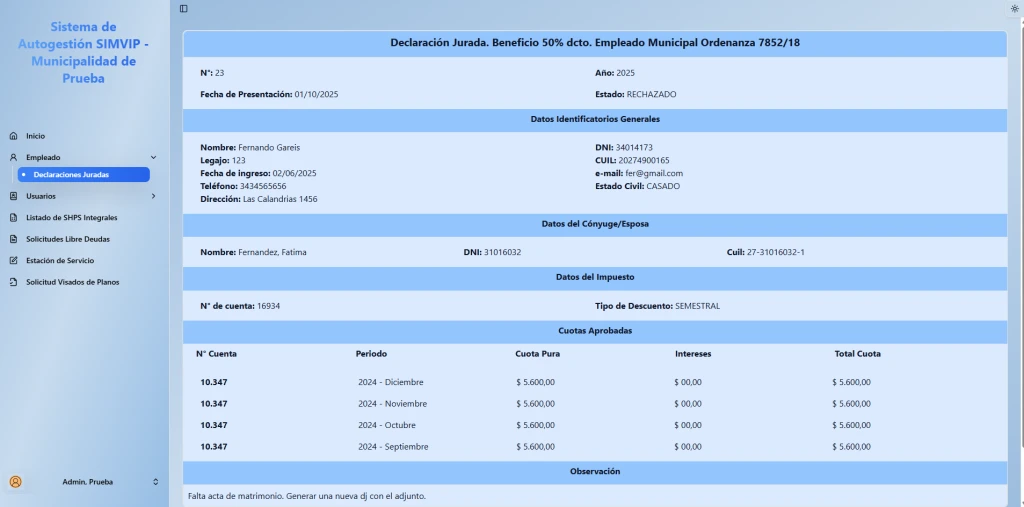Click the Año 2025 value
1024x507 pixels.
625,73
